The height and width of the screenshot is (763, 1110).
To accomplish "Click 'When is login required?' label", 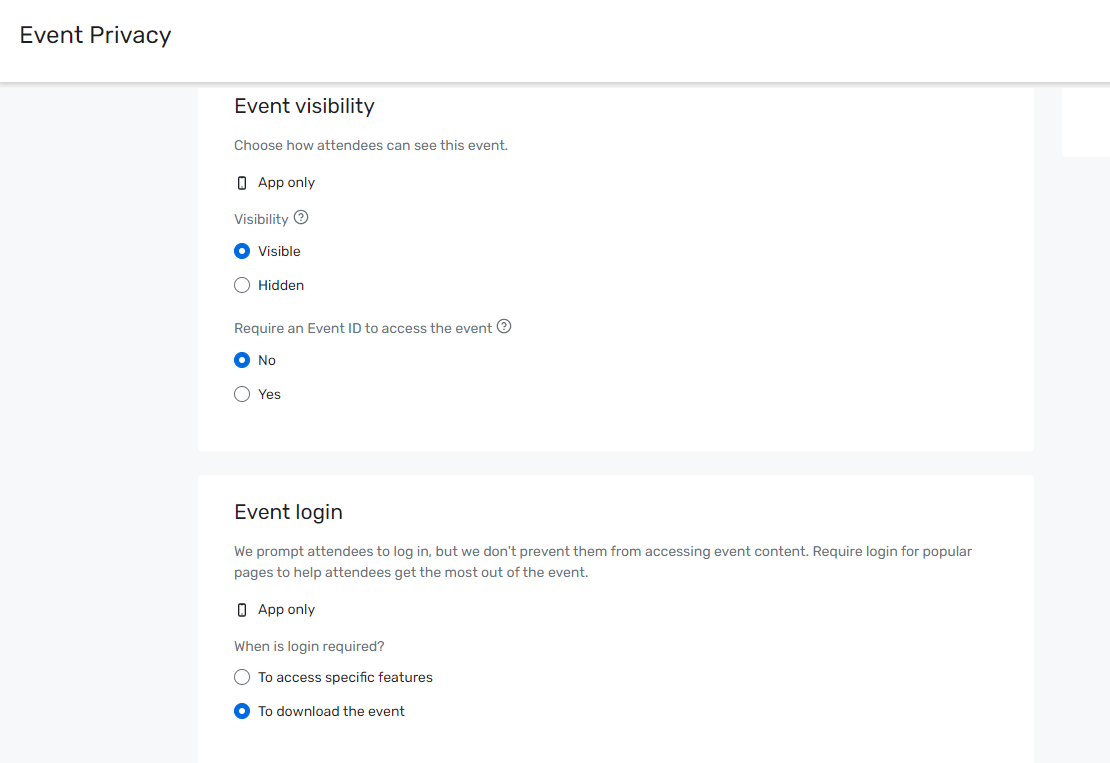I will coord(309,646).
